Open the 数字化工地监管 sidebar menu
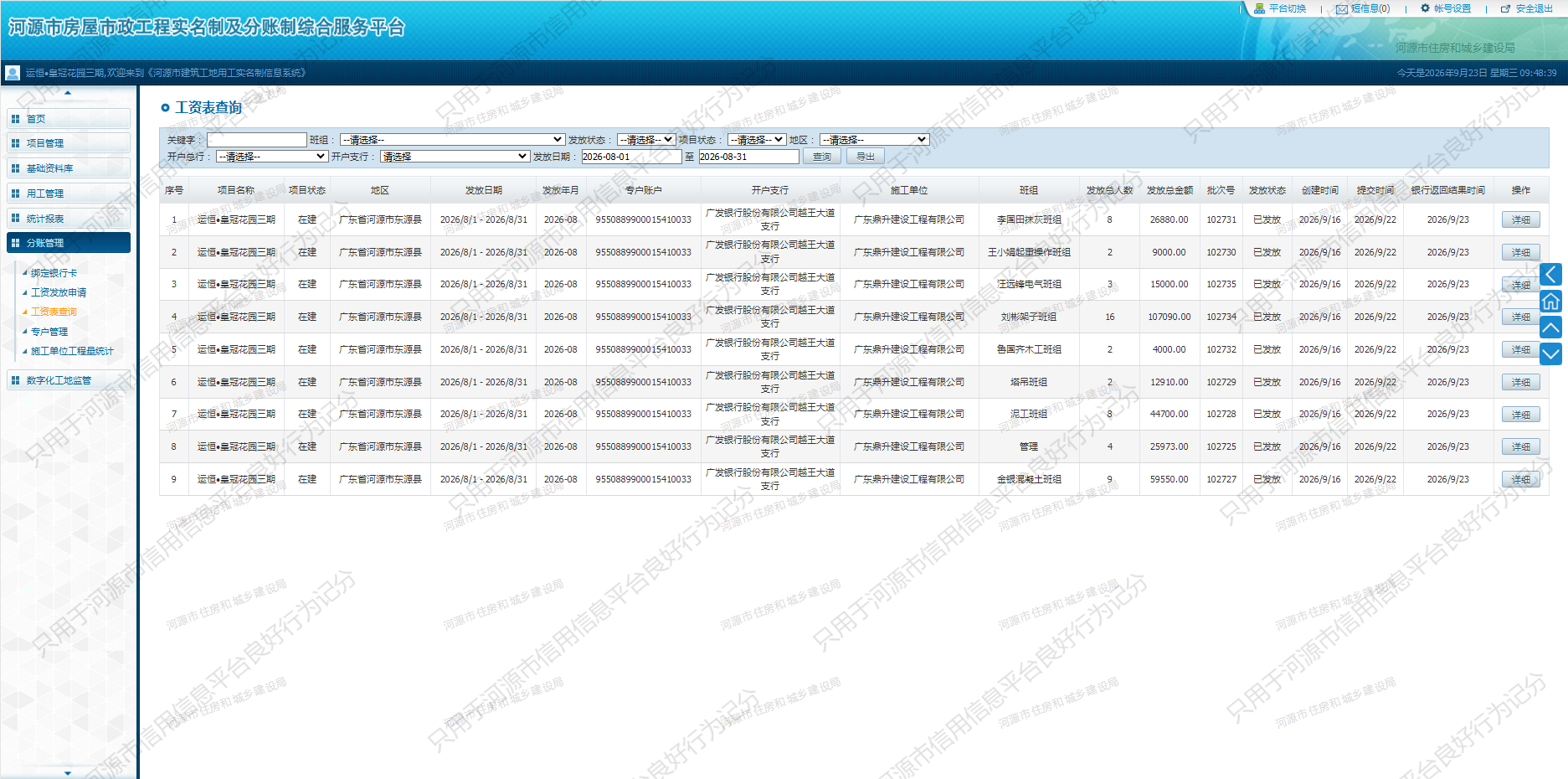Screen dimensions: 1568x779 68,380
